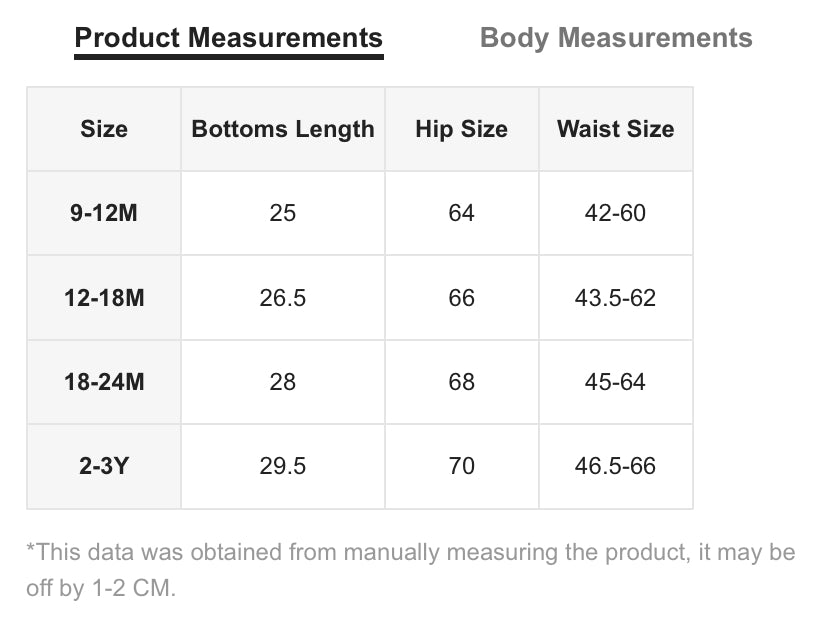Select the 9-12M size row label
Image resolution: width=828 pixels, height=642 pixels.
click(x=104, y=213)
